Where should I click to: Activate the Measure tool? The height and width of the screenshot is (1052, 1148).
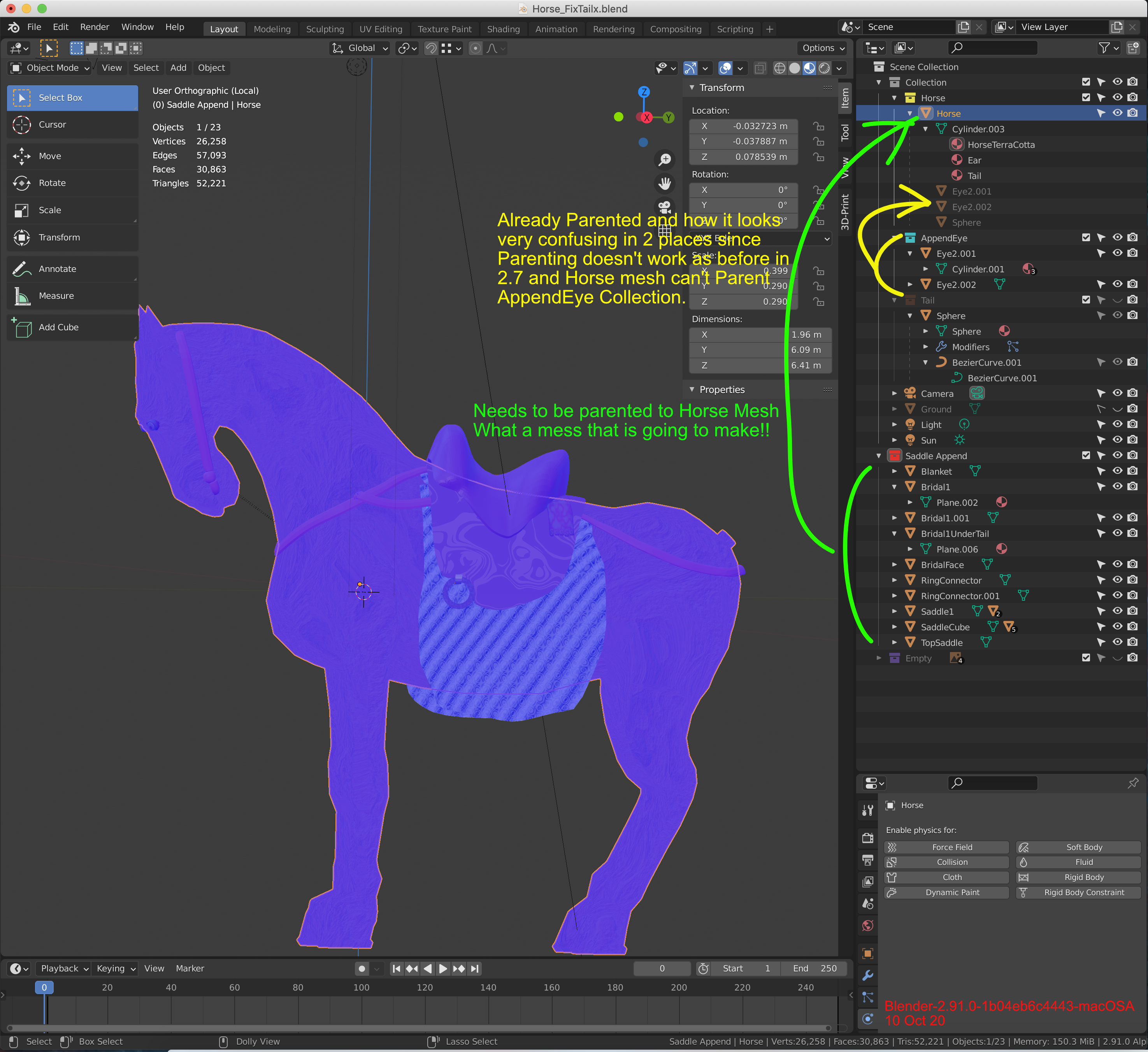click(x=72, y=296)
